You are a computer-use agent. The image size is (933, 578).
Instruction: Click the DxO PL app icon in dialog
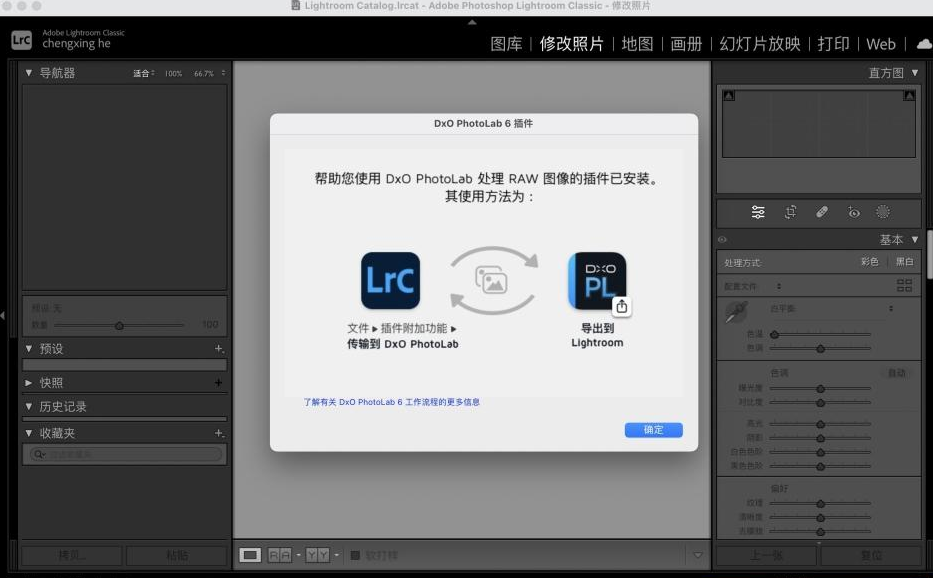[x=597, y=281]
